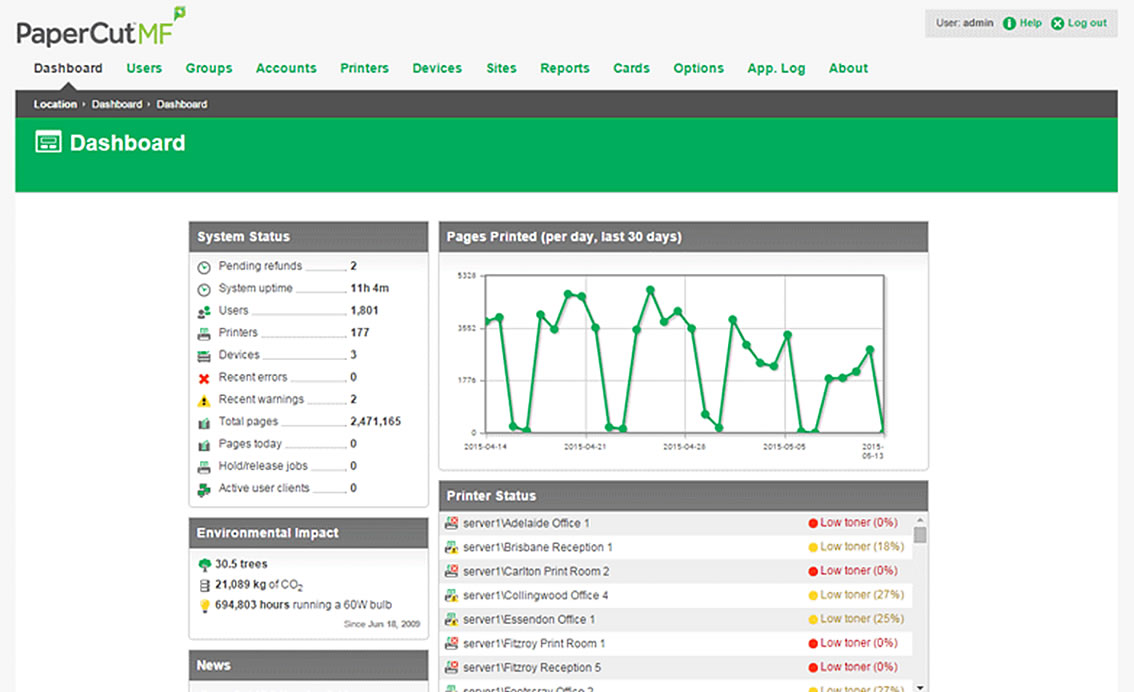Open the Users tab

point(144,68)
